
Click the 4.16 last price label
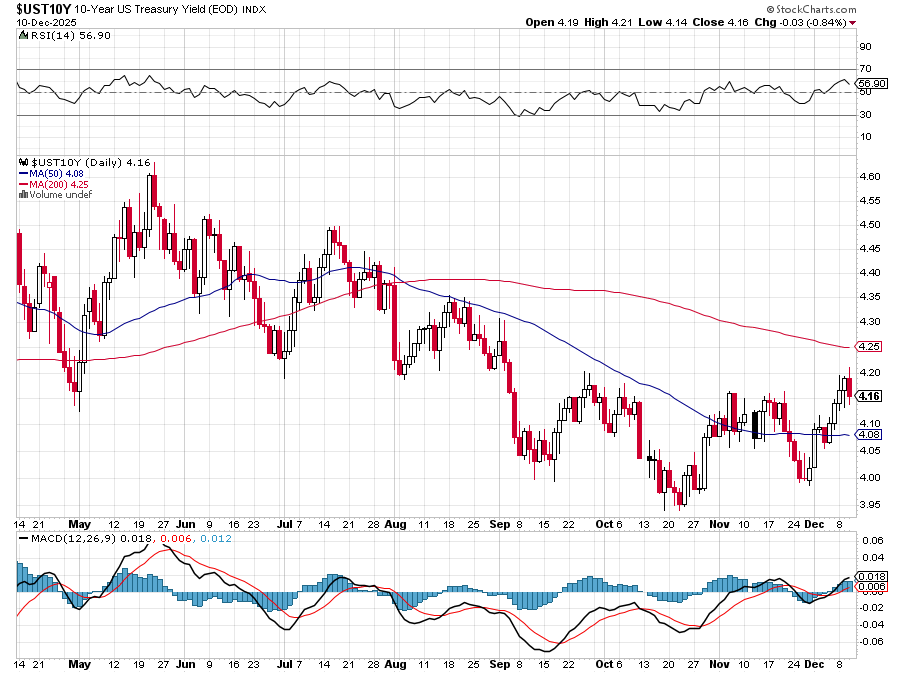point(869,396)
